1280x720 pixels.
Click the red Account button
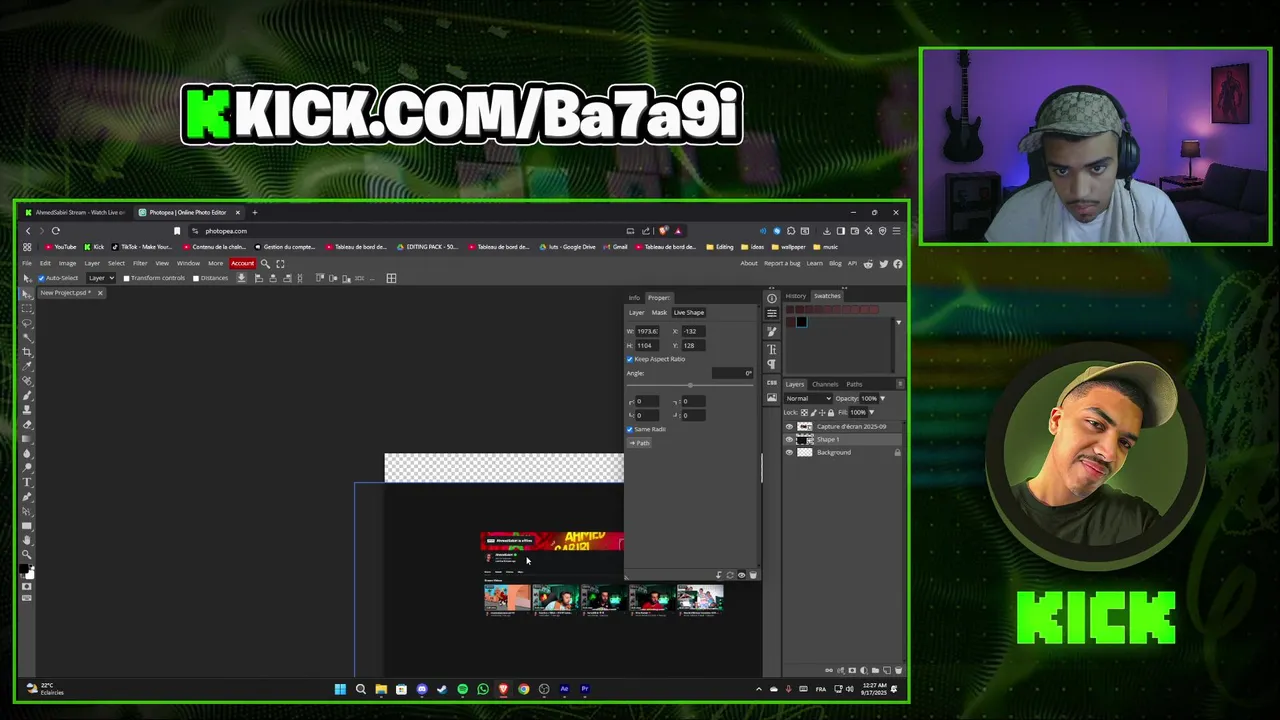click(242, 263)
